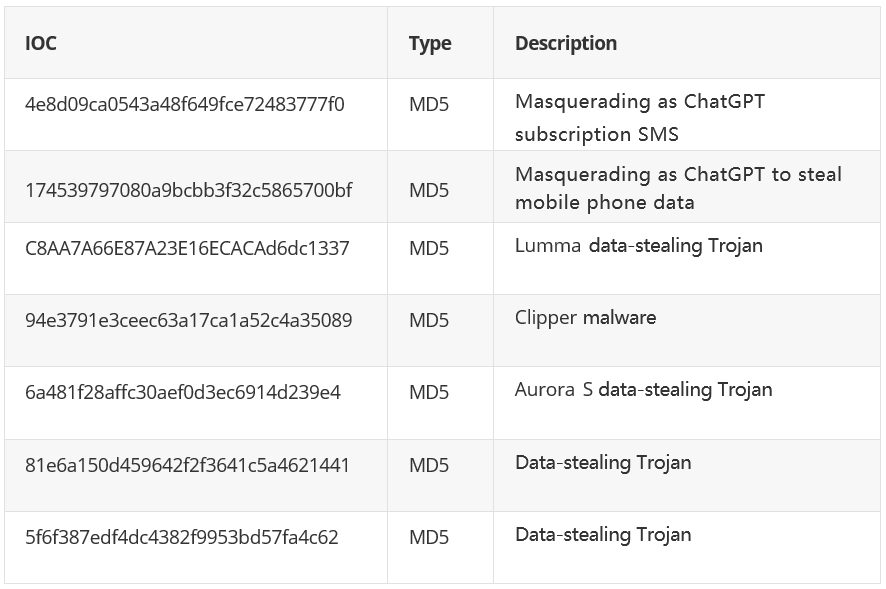The image size is (886, 589).
Task: Select hash 81e6a150d459642f2f3641c5a4621441
Action: click(187, 465)
